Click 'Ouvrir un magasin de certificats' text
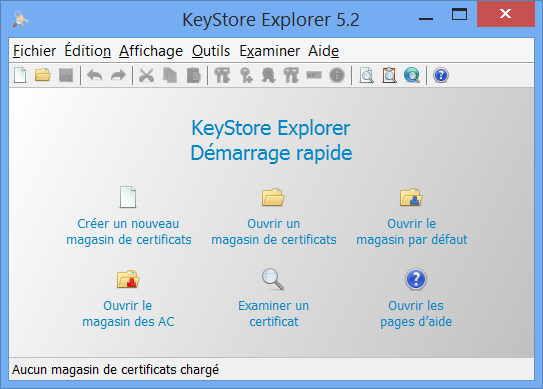 tap(274, 231)
